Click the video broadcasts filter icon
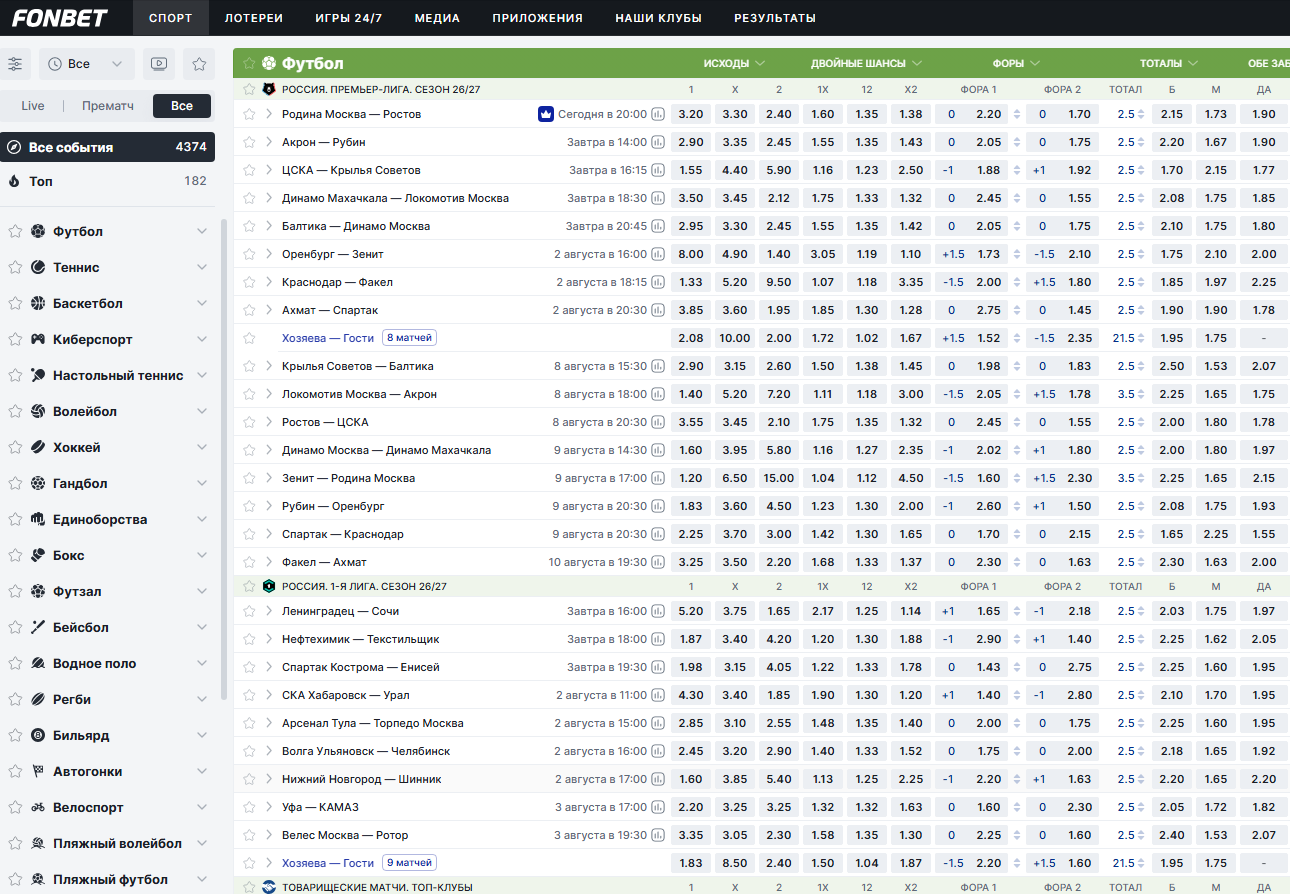 [x=158, y=64]
